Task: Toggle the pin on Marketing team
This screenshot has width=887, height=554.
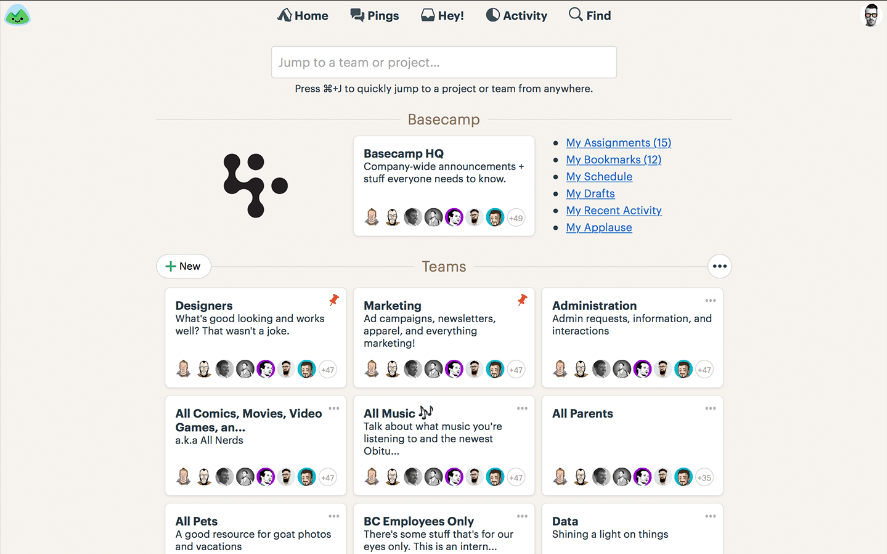Action: [x=522, y=300]
